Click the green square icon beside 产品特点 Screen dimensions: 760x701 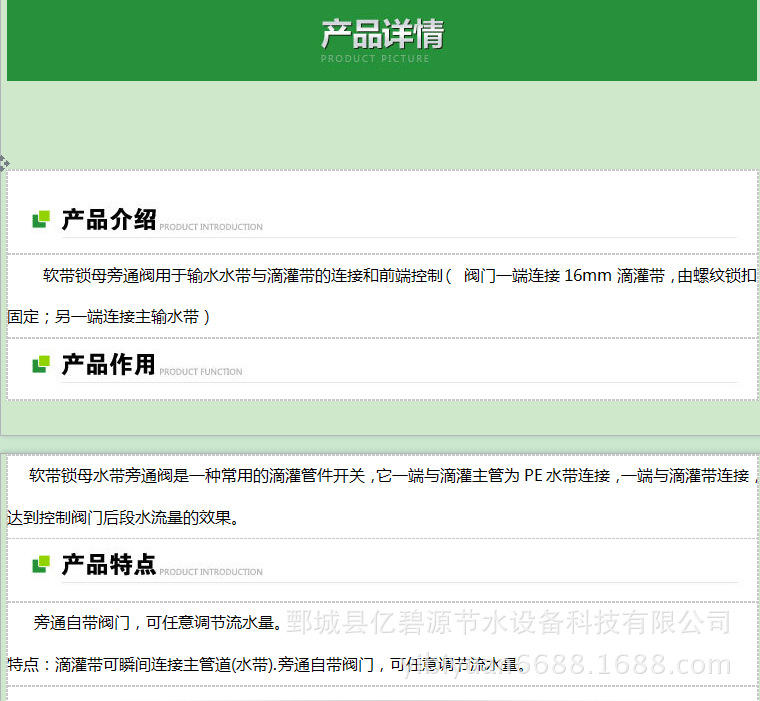click(41, 565)
